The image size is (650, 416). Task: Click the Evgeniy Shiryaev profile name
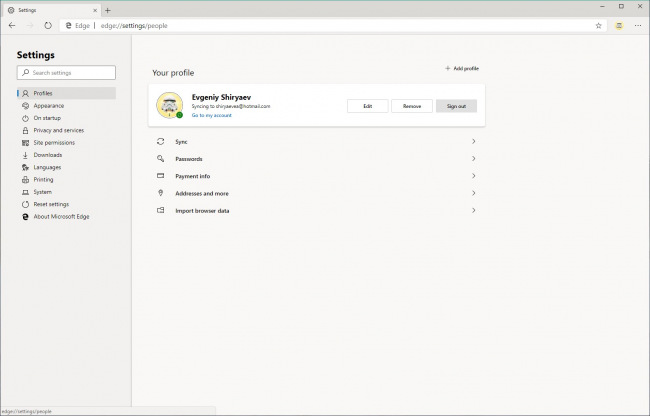click(221, 97)
